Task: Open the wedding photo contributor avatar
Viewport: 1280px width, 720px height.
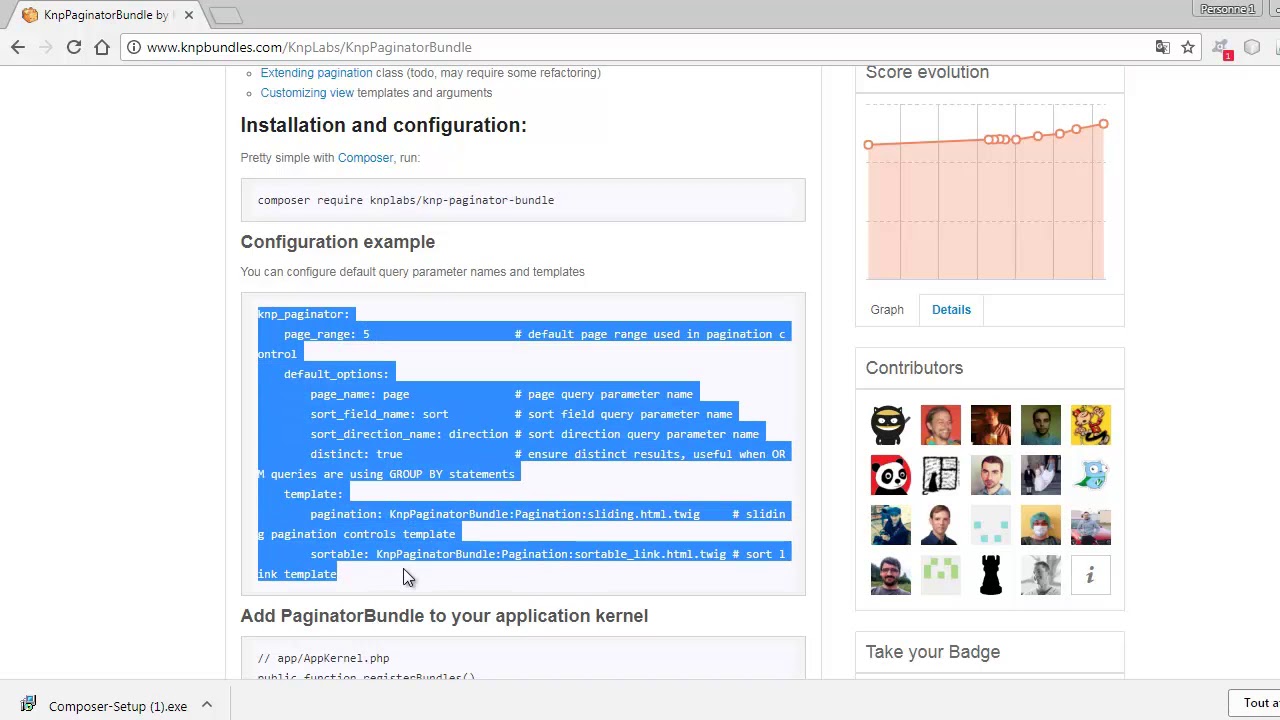Action: point(1040,475)
